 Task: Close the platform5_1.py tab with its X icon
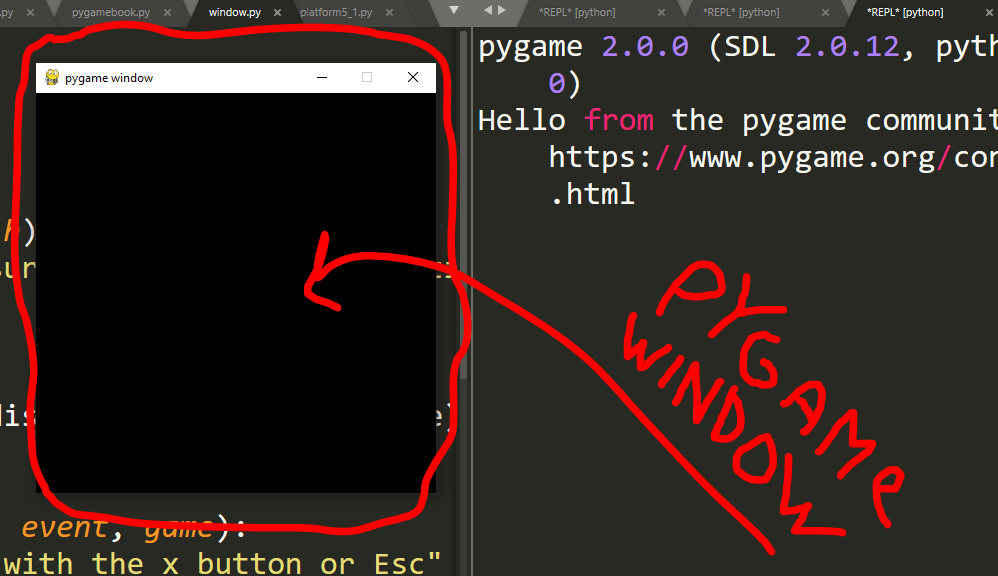tap(389, 12)
